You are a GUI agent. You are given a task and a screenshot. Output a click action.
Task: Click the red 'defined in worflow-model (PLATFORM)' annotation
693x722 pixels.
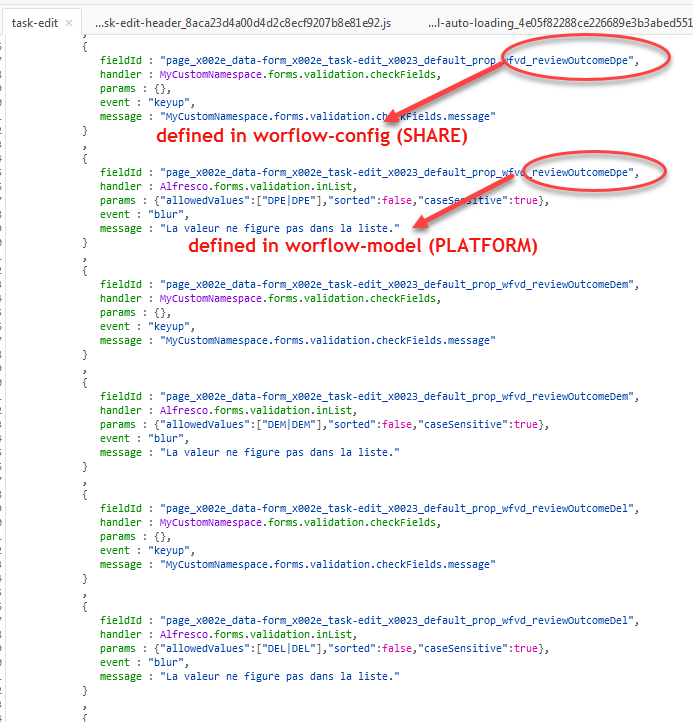pos(362,247)
